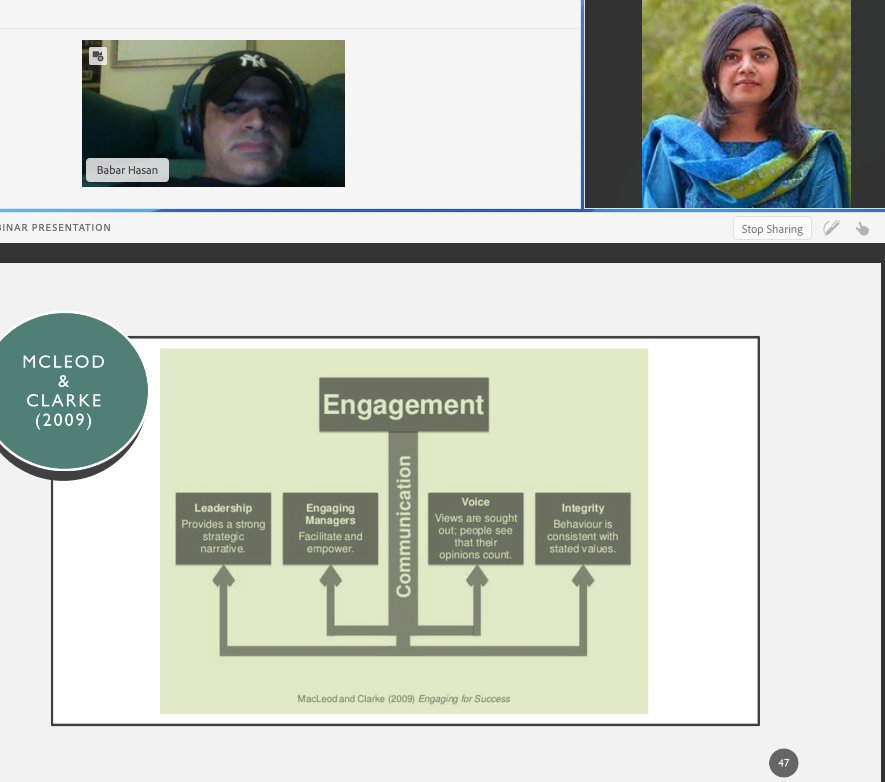Click the BINAR PRESENTATION pod title
This screenshot has height=782, width=885.
(x=55, y=227)
